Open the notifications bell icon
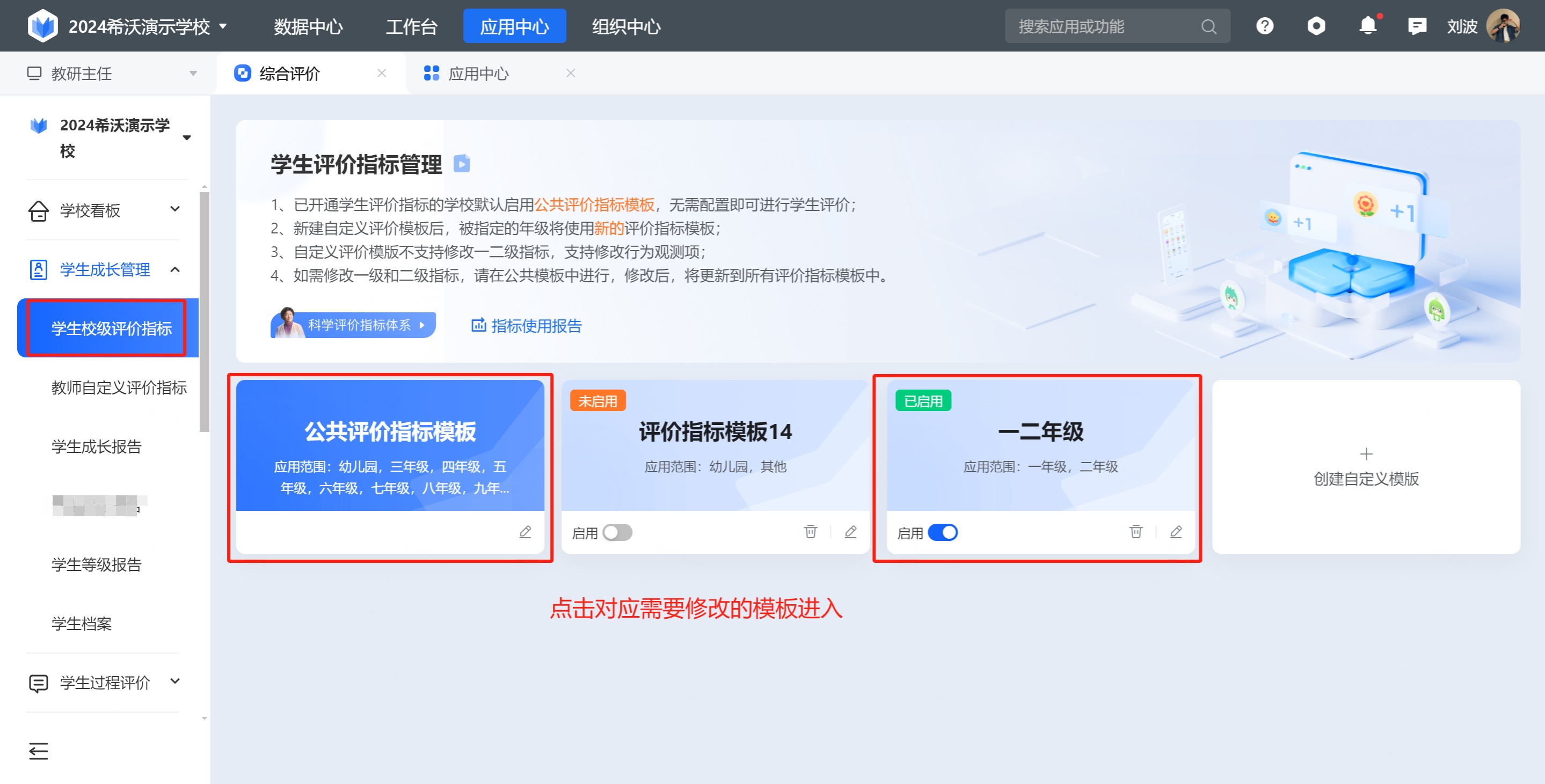1545x784 pixels. click(1367, 26)
